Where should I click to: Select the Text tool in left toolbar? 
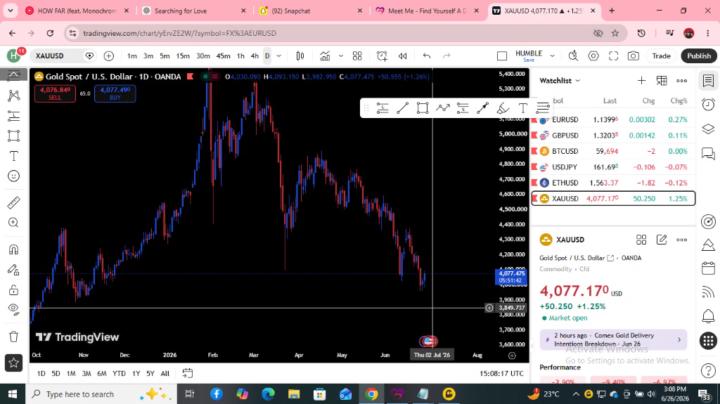click(14, 156)
